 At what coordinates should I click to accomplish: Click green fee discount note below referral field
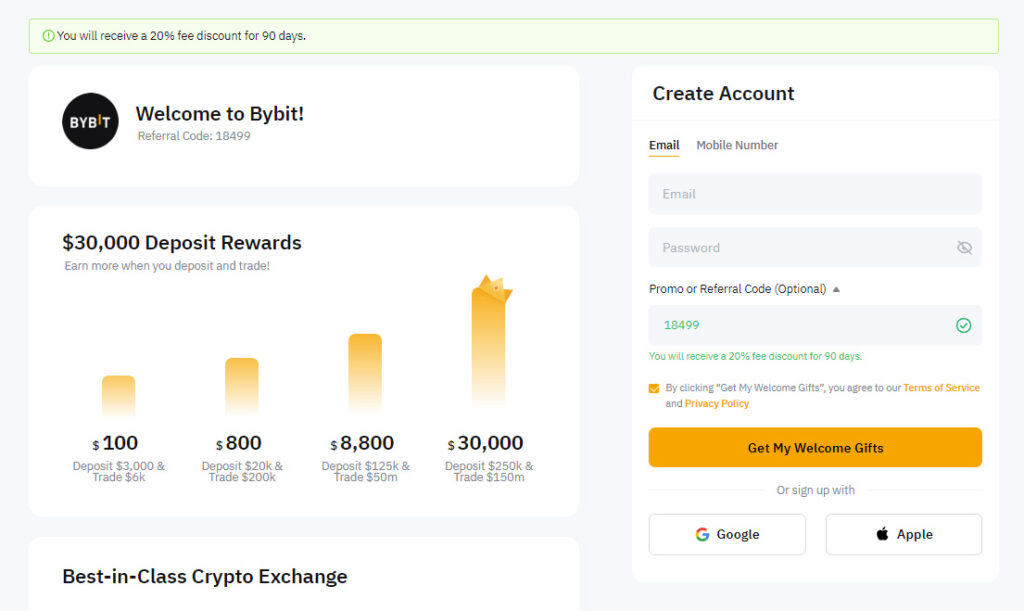click(755, 356)
